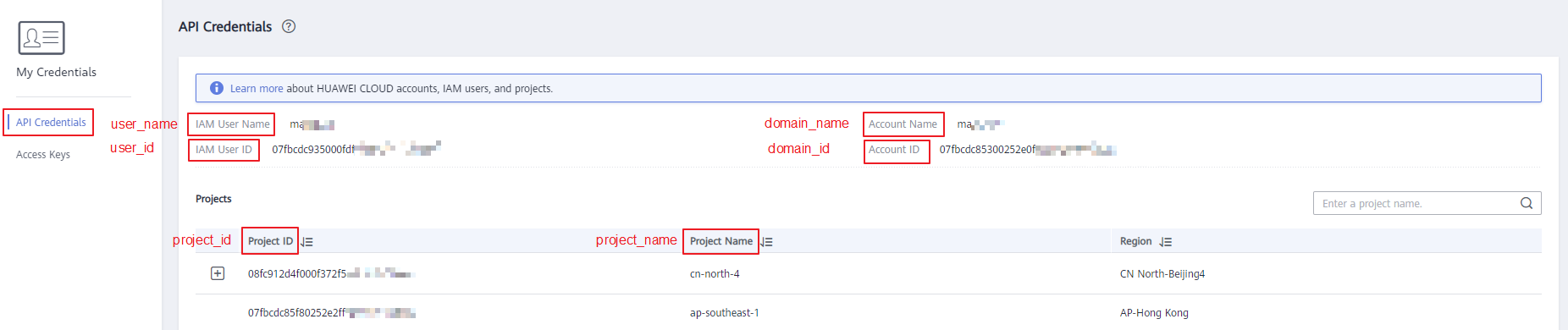Sort projects by Region icon

[x=1166, y=242]
